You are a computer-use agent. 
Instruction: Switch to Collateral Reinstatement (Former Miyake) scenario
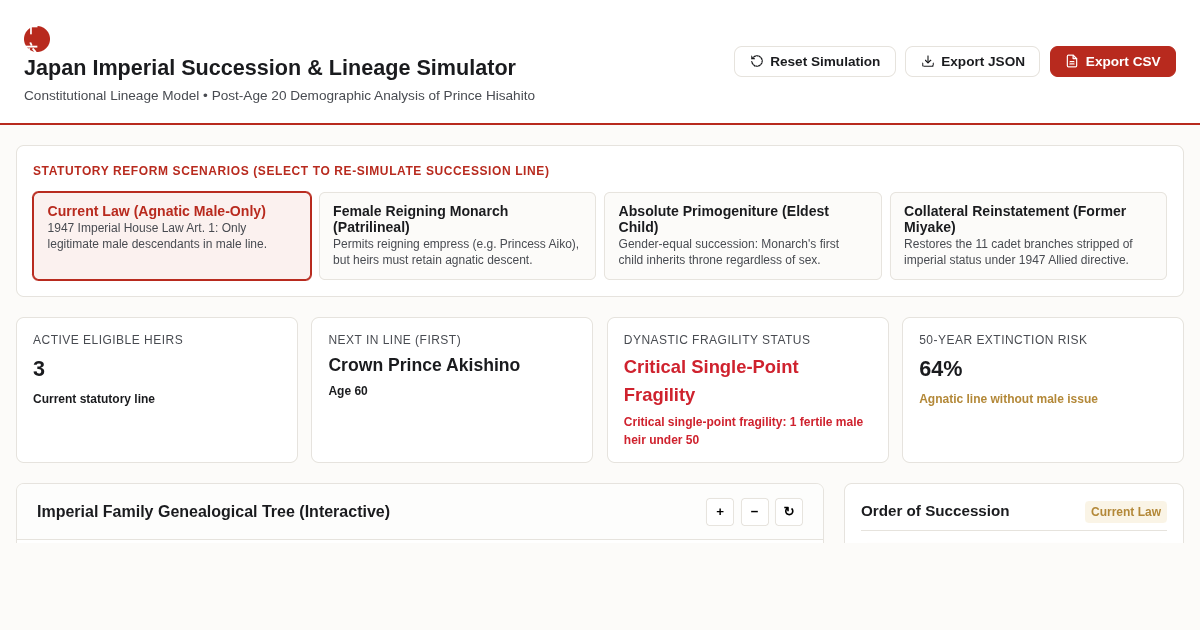point(1028,236)
